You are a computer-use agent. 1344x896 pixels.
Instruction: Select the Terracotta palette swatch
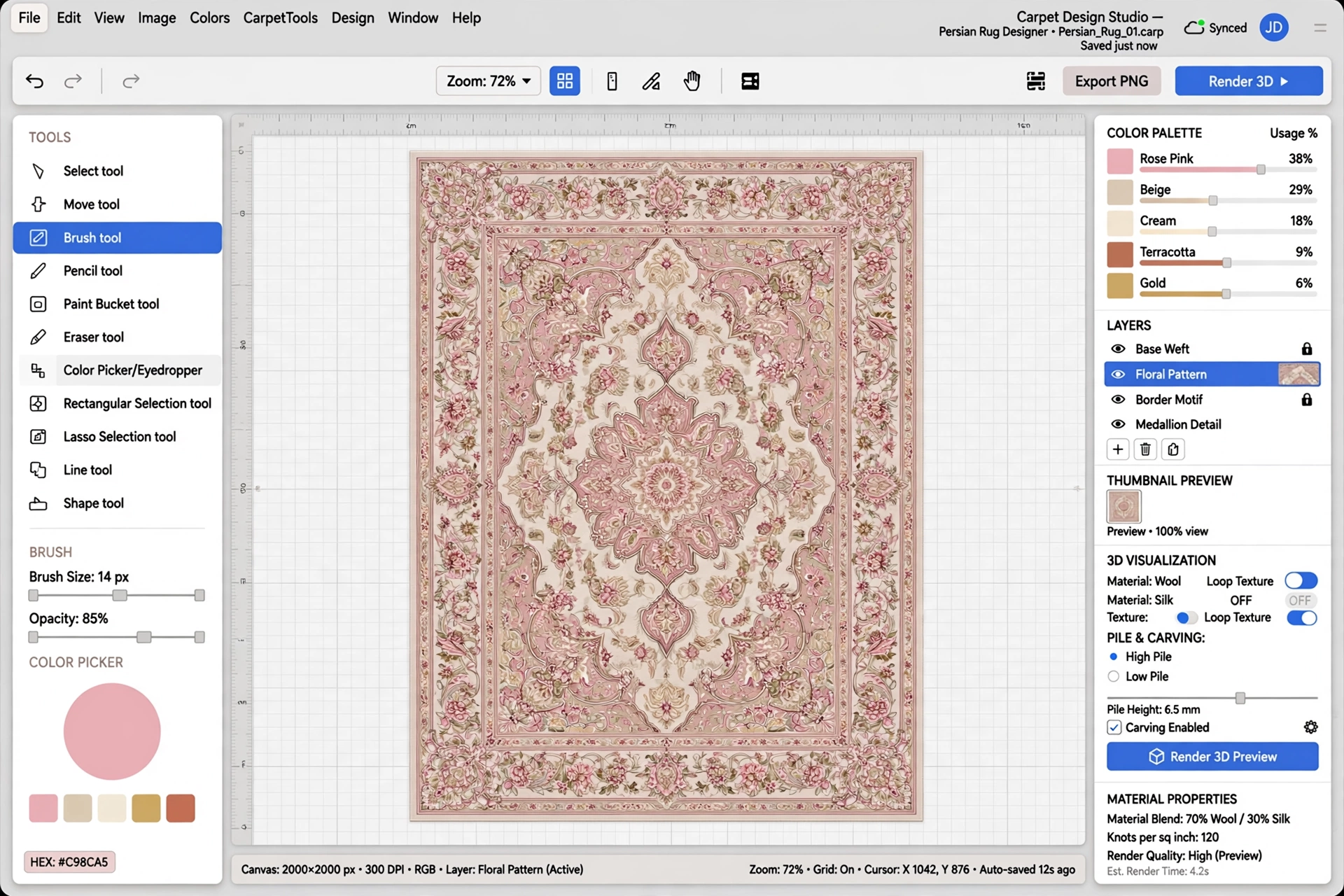(1120, 255)
